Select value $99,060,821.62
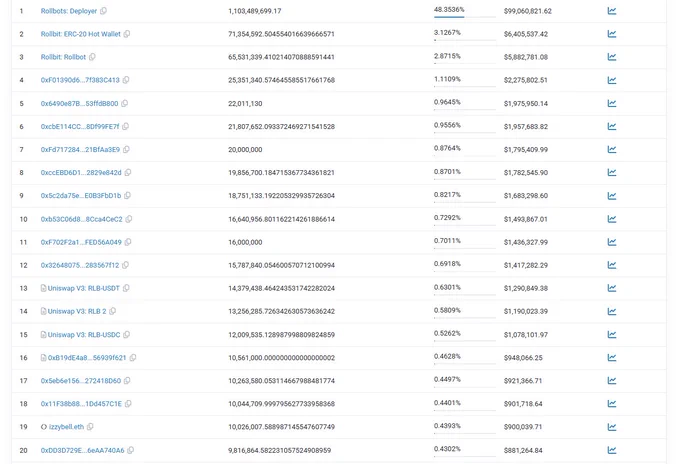The image size is (680, 464). point(528,11)
